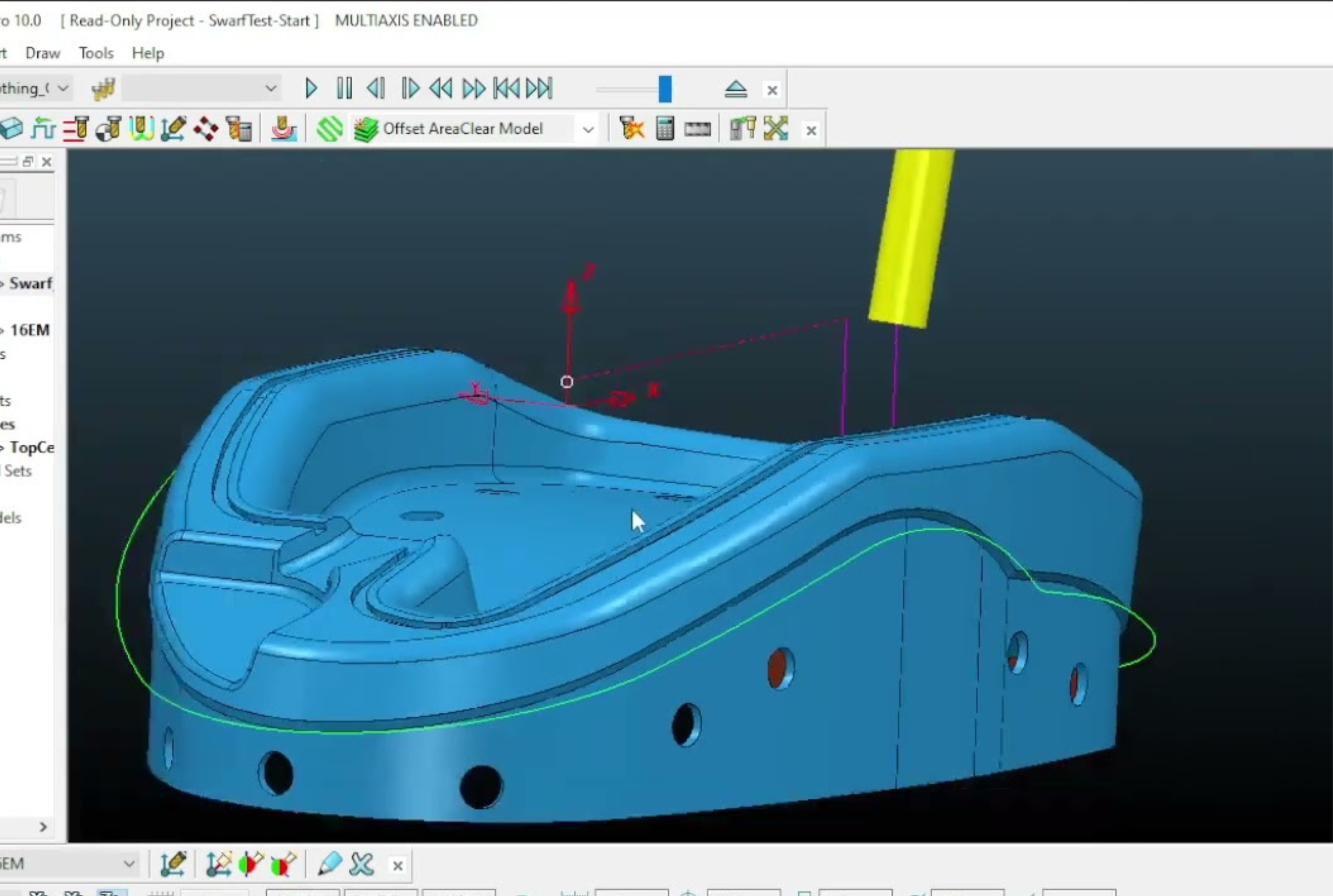The width and height of the screenshot is (1333, 896).
Task: Click the Block definition icon
Action: coord(12,129)
